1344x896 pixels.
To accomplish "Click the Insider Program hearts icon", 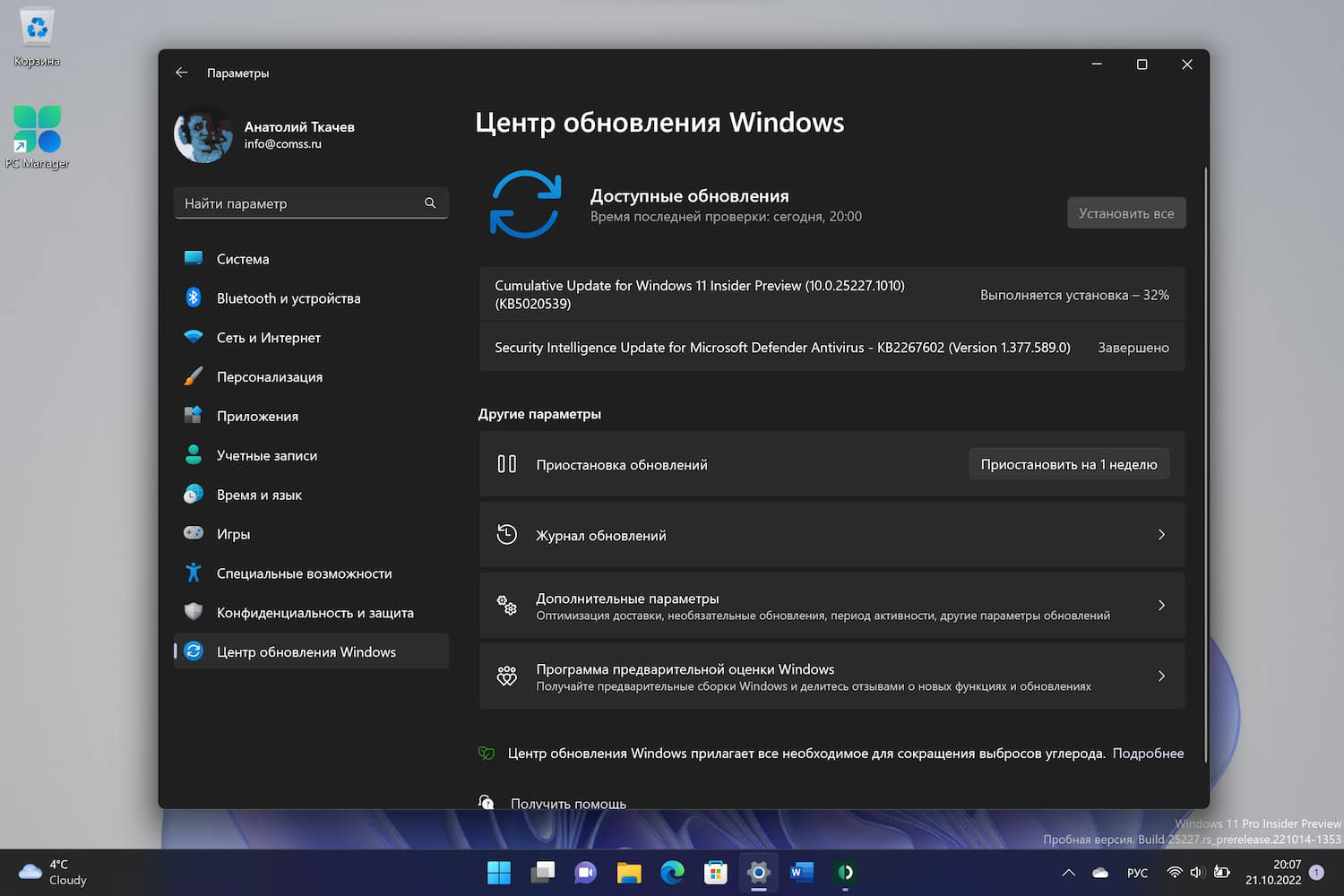I will coord(507,676).
